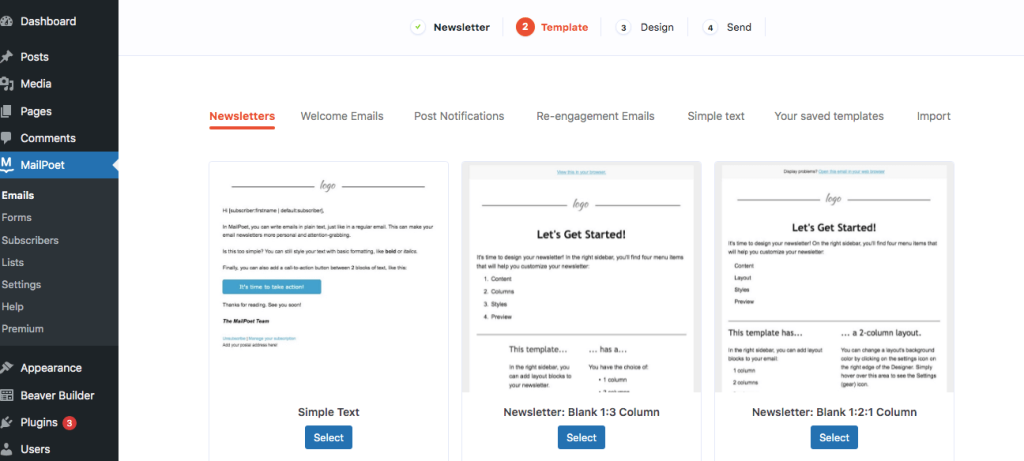Click the Media library icon

point(7,84)
